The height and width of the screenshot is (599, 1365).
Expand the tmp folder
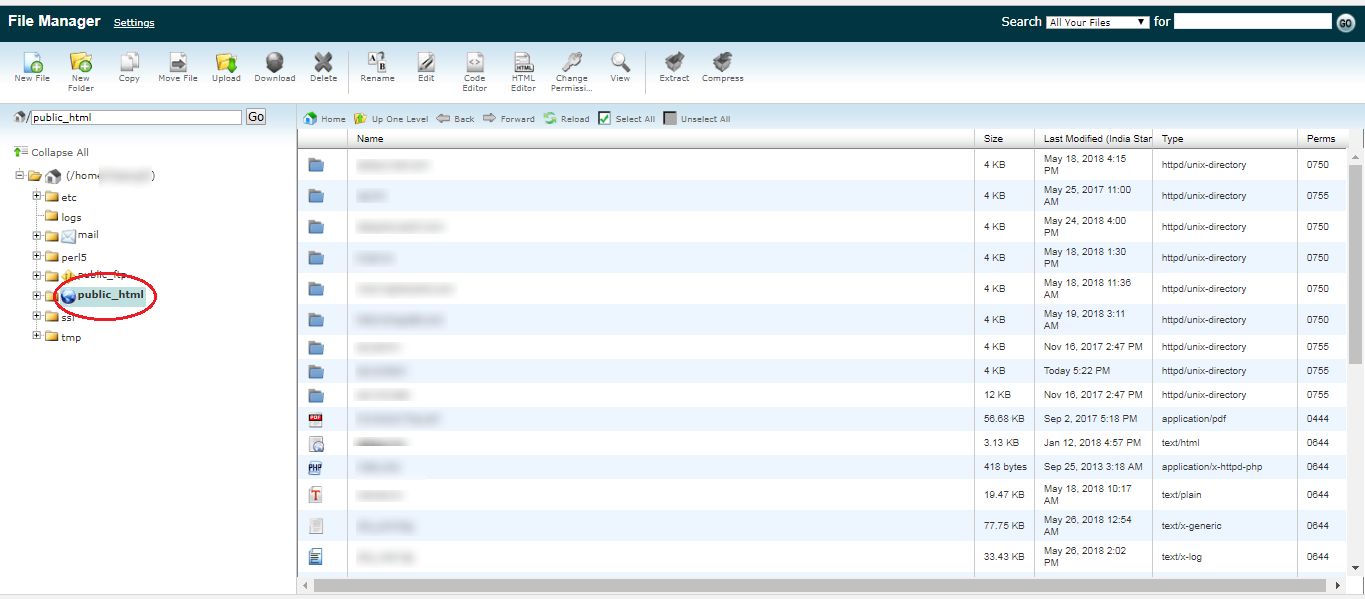click(x=37, y=336)
